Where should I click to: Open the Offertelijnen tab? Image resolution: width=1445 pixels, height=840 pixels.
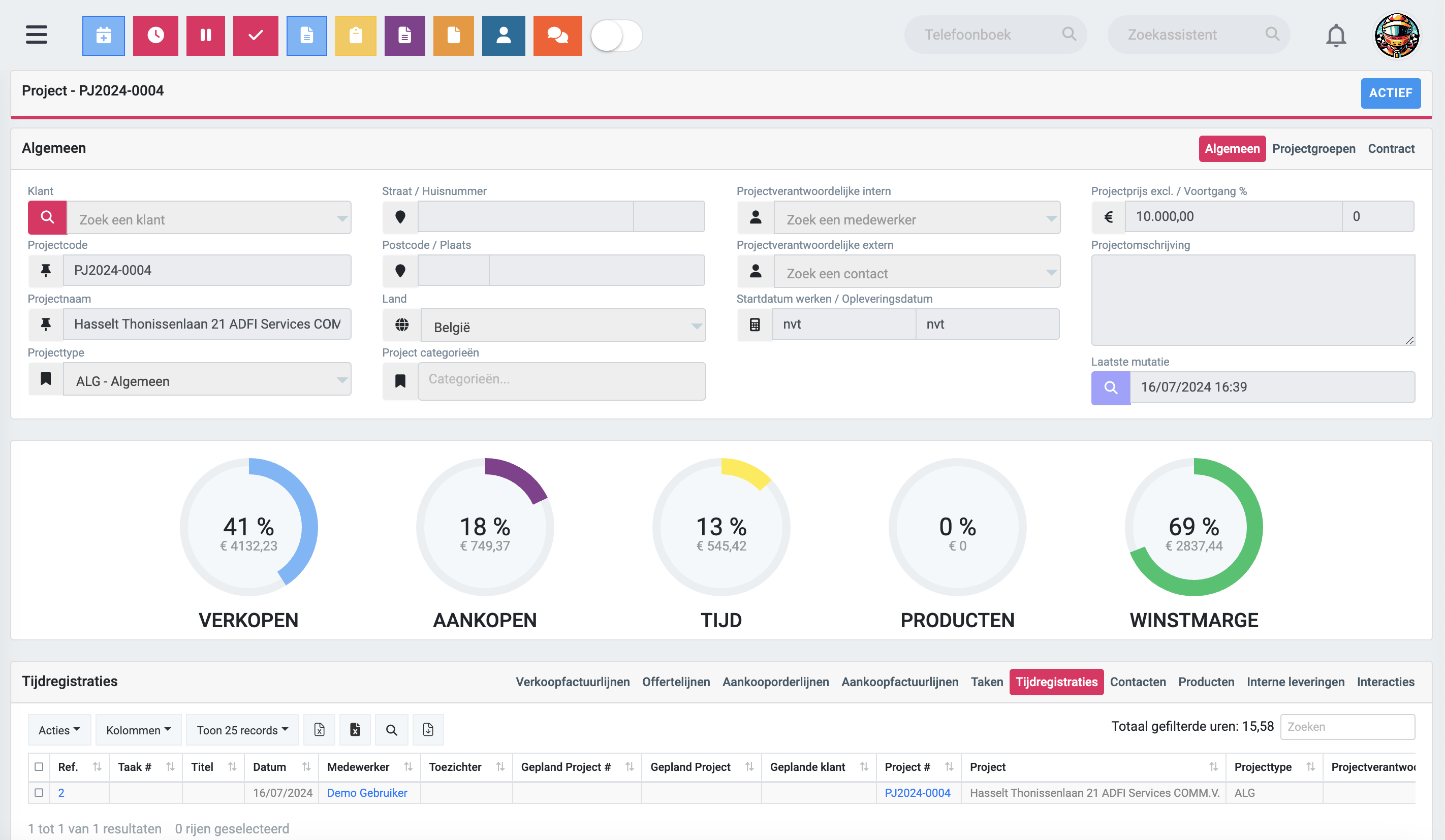tap(676, 682)
